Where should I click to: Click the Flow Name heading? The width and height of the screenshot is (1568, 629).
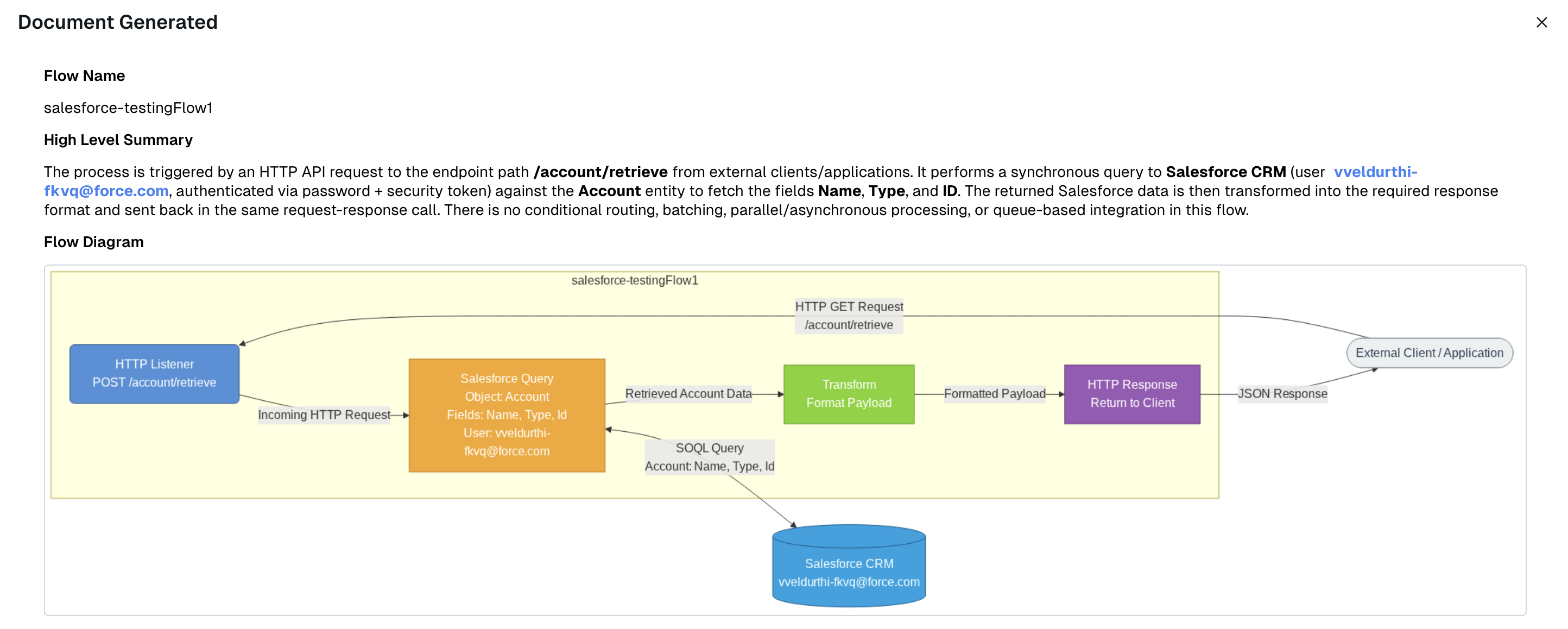[84, 76]
